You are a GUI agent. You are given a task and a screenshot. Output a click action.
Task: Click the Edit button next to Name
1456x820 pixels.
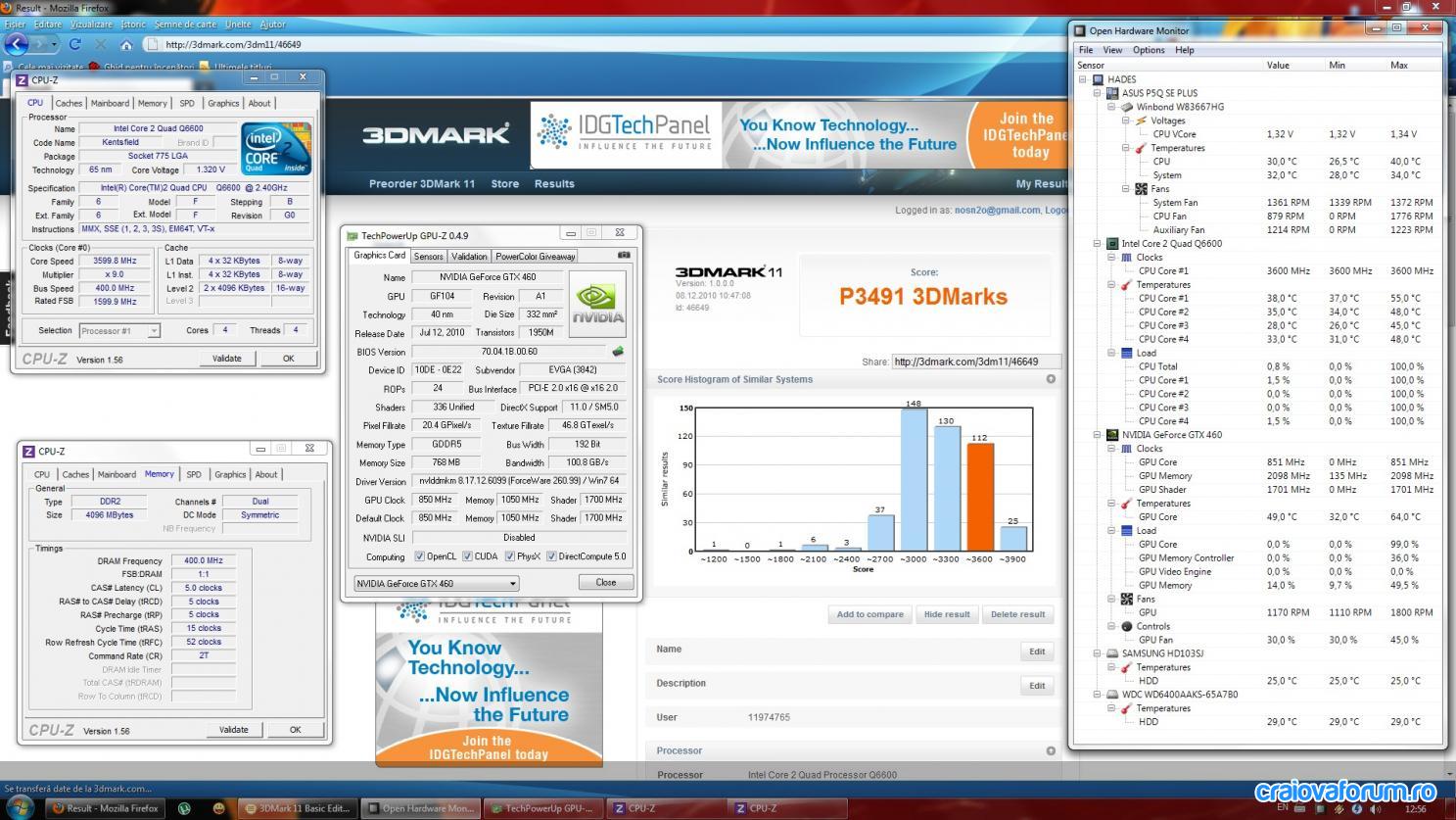pyautogui.click(x=1037, y=651)
